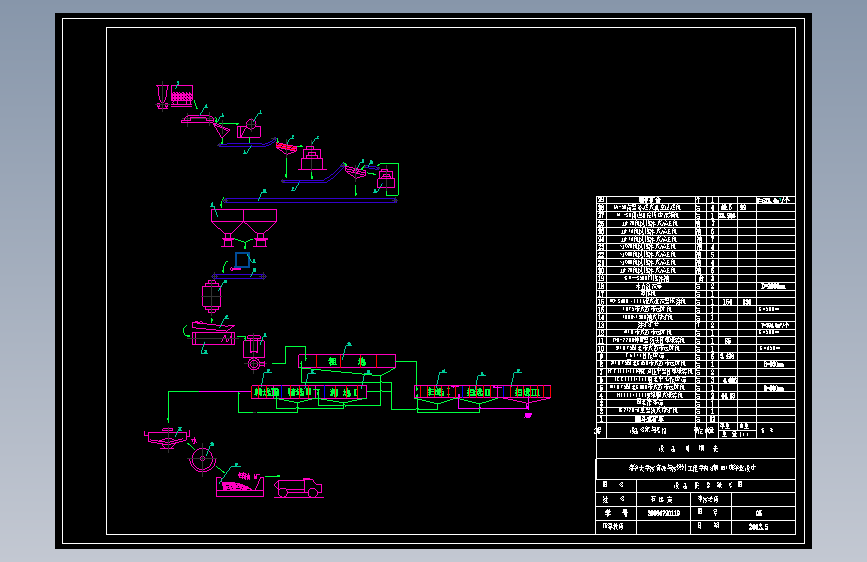Select the thickener tank at the lower left
The height and width of the screenshot is (562, 867).
pyautogui.click(x=166, y=437)
